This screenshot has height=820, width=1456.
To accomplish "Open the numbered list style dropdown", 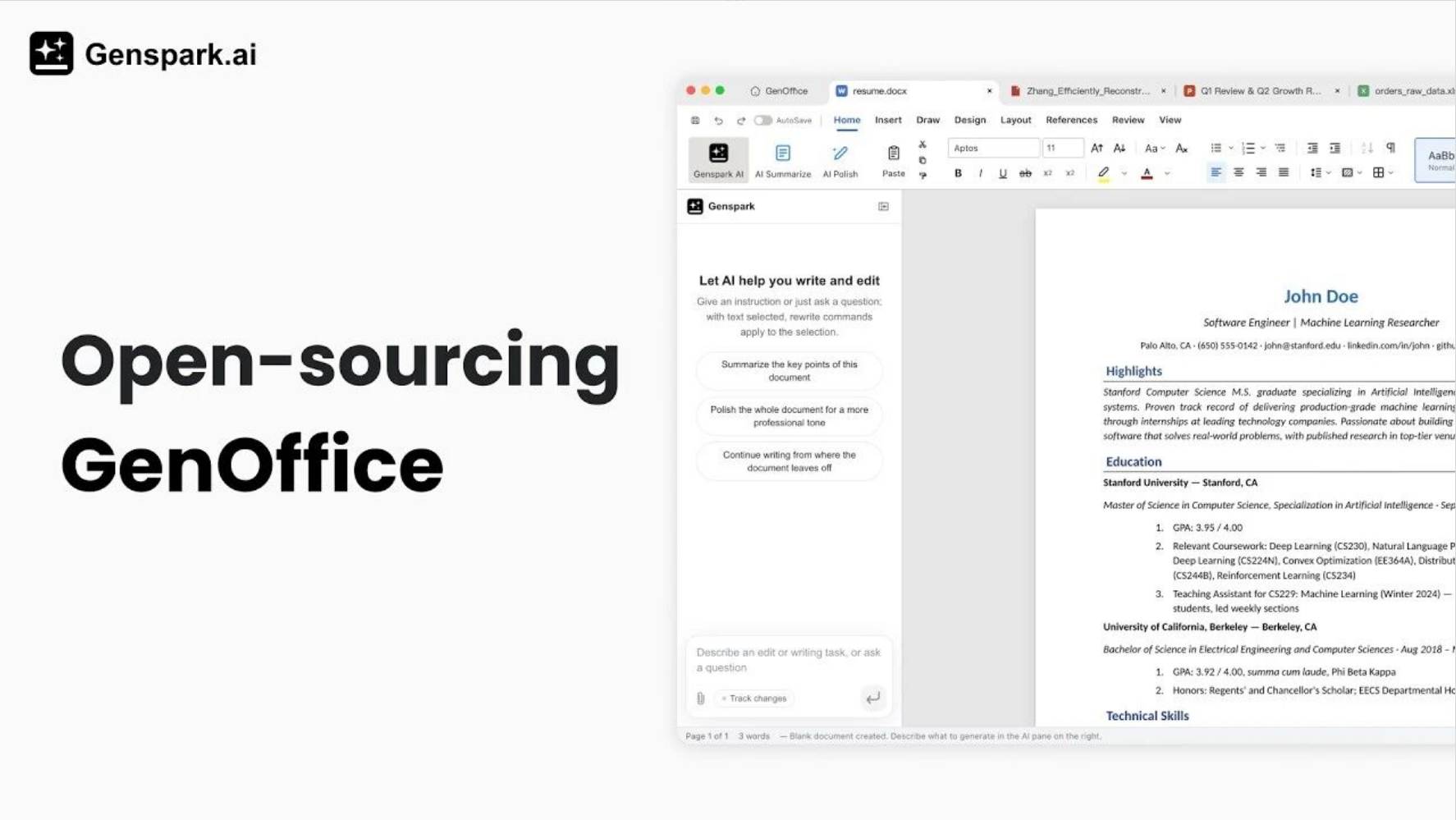I will [x=1262, y=149].
